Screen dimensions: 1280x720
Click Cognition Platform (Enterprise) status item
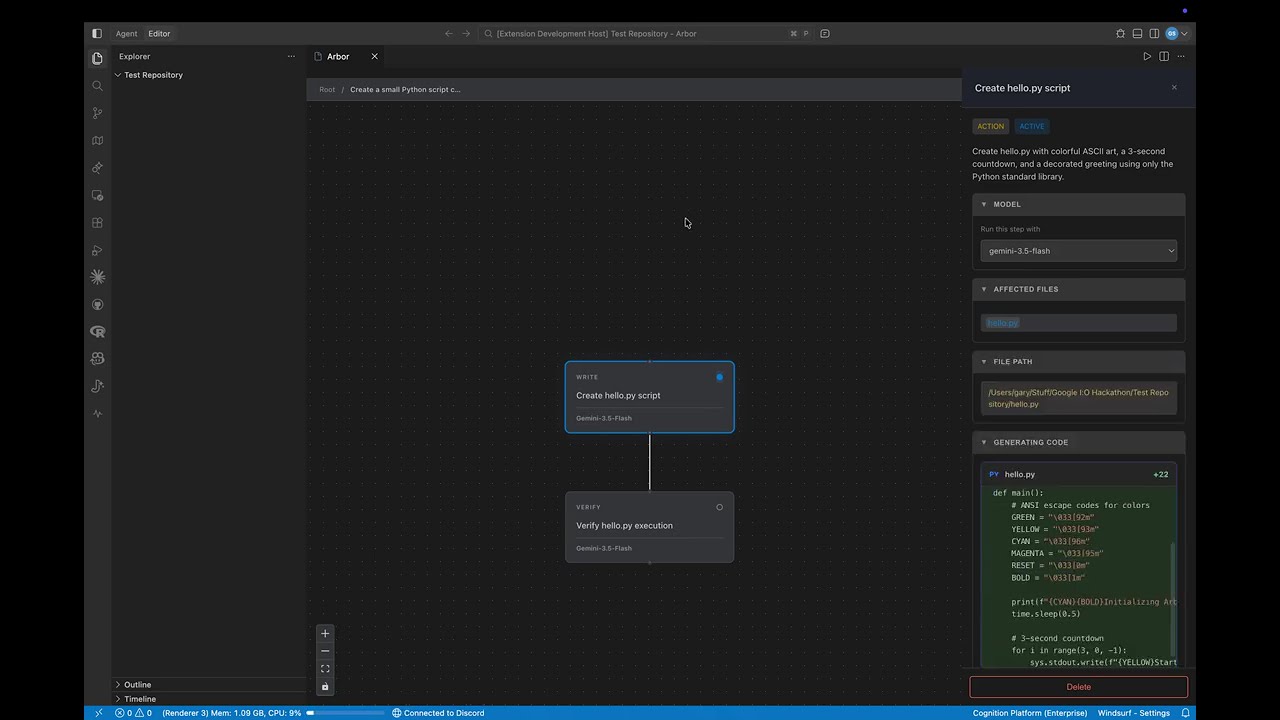click(x=1029, y=713)
